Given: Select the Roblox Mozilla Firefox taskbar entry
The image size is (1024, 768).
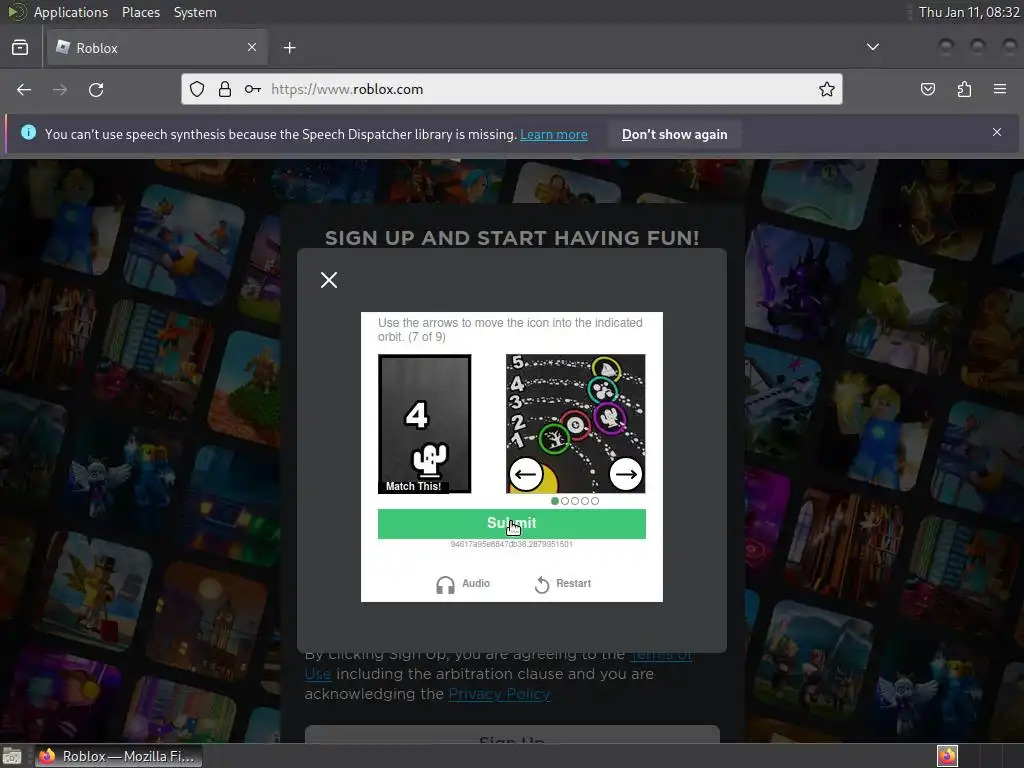Looking at the screenshot, I should (x=118, y=756).
